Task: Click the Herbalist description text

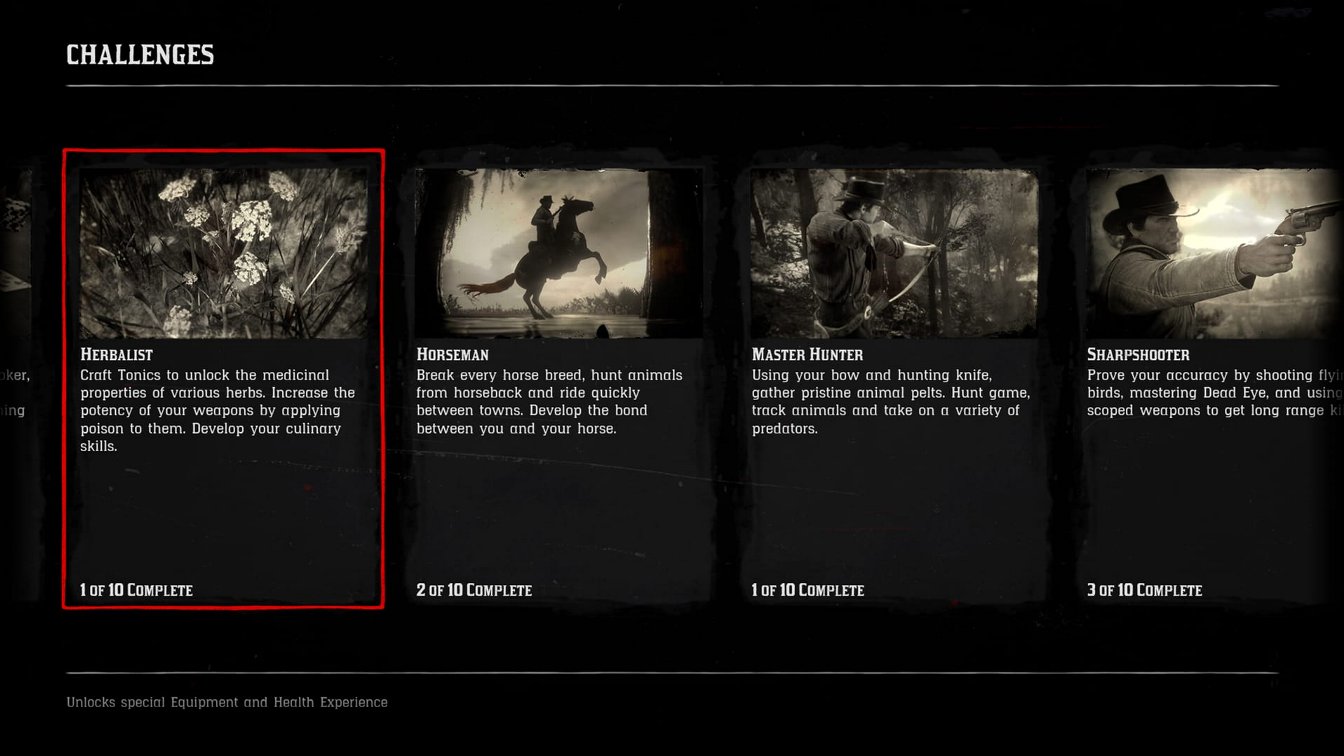Action: pyautogui.click(x=218, y=411)
